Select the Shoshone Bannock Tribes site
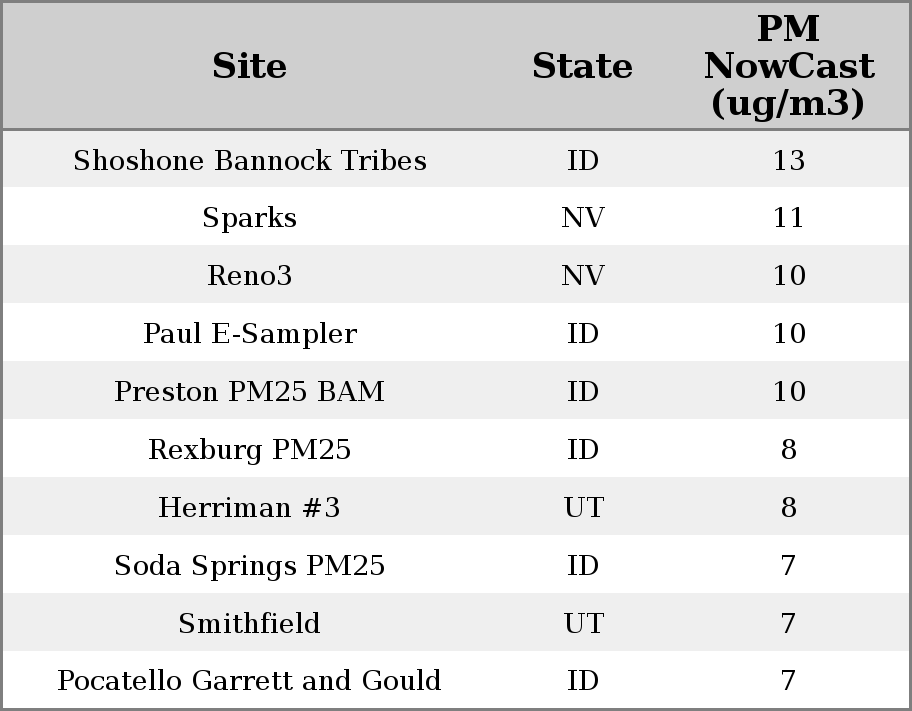The image size is (912, 711). click(x=249, y=160)
